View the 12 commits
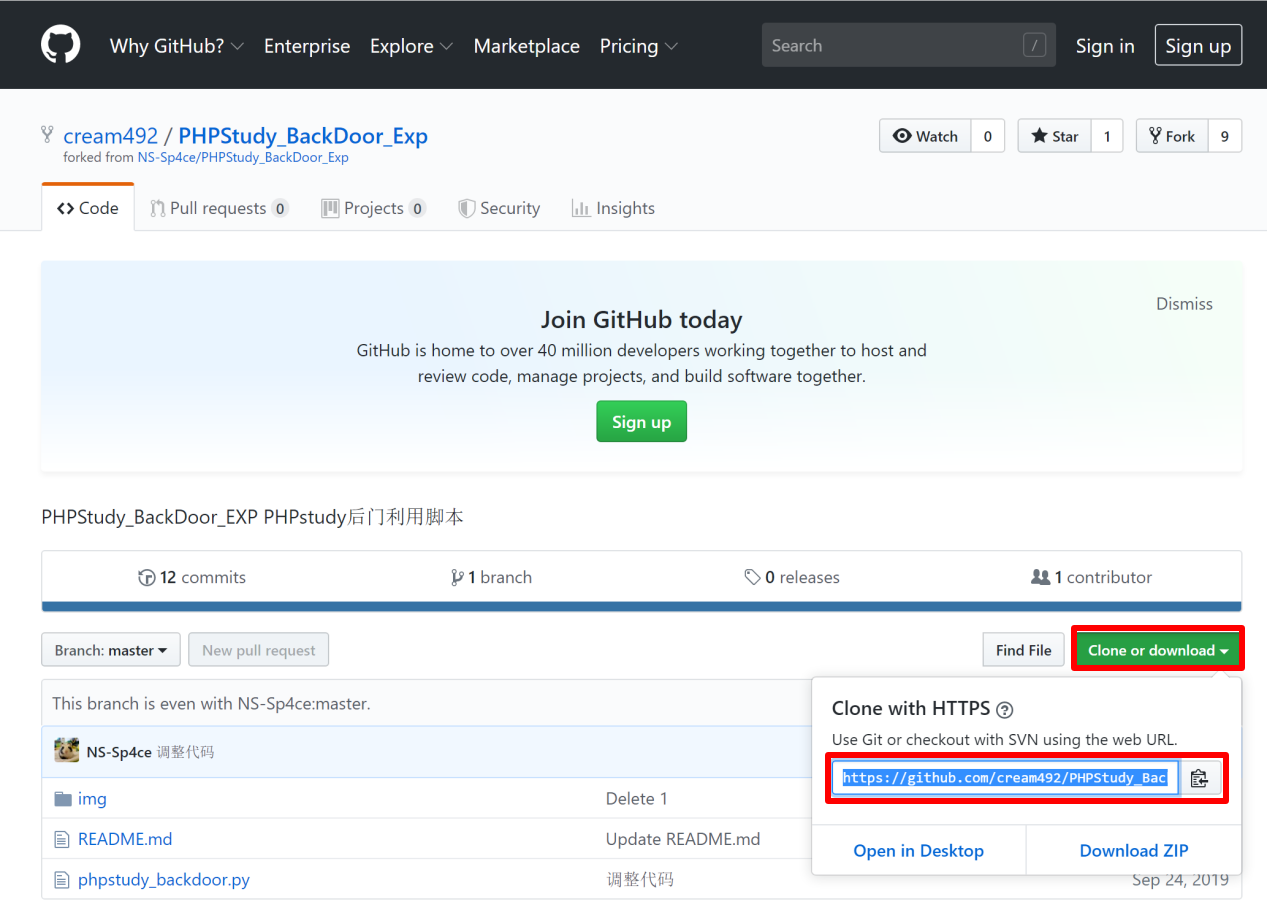1267x910 pixels. pyautogui.click(x=192, y=577)
